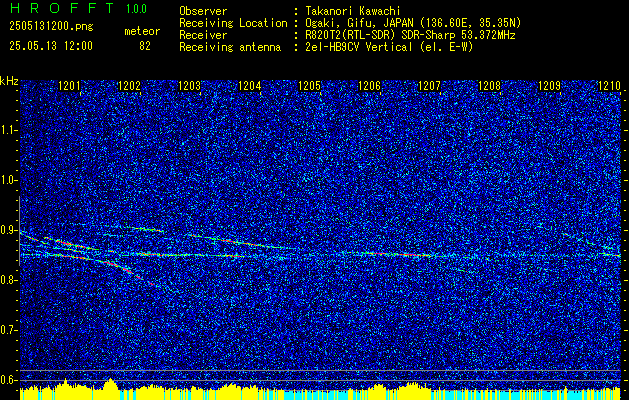Click the 1208 time marker
Viewport: 629px width, 400px height.
click(490, 86)
